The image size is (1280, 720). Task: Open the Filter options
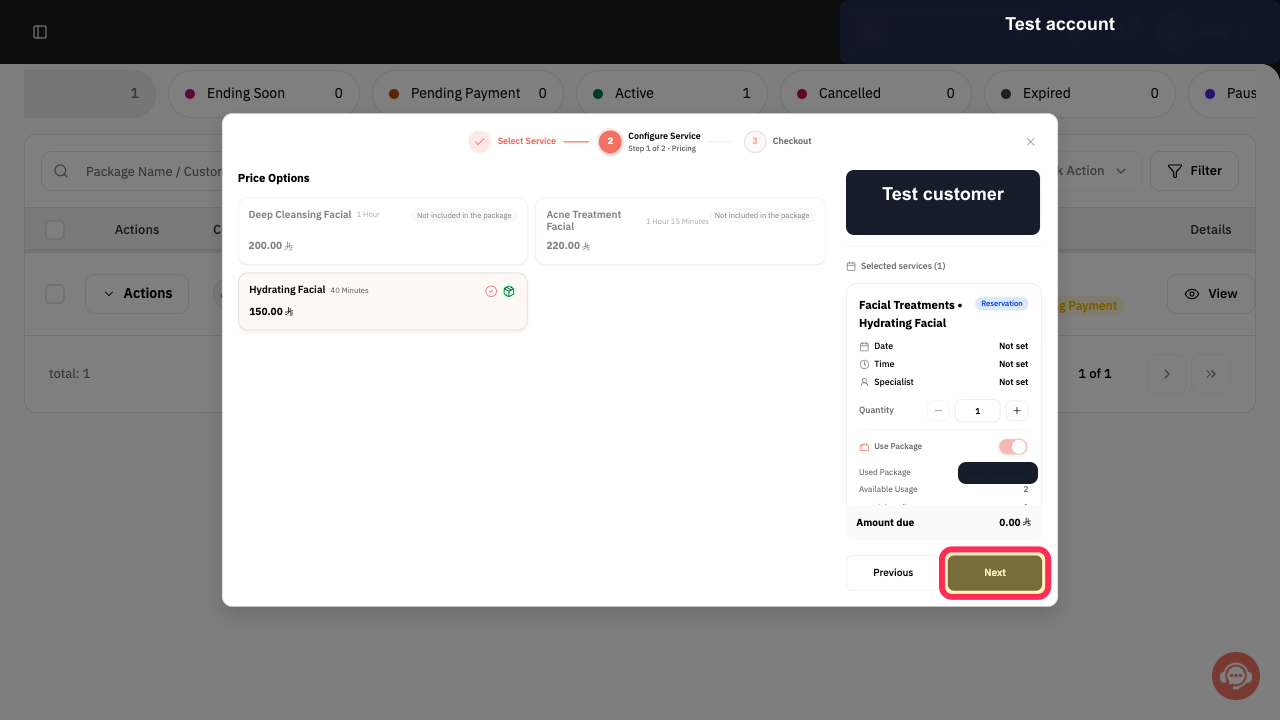point(1194,171)
